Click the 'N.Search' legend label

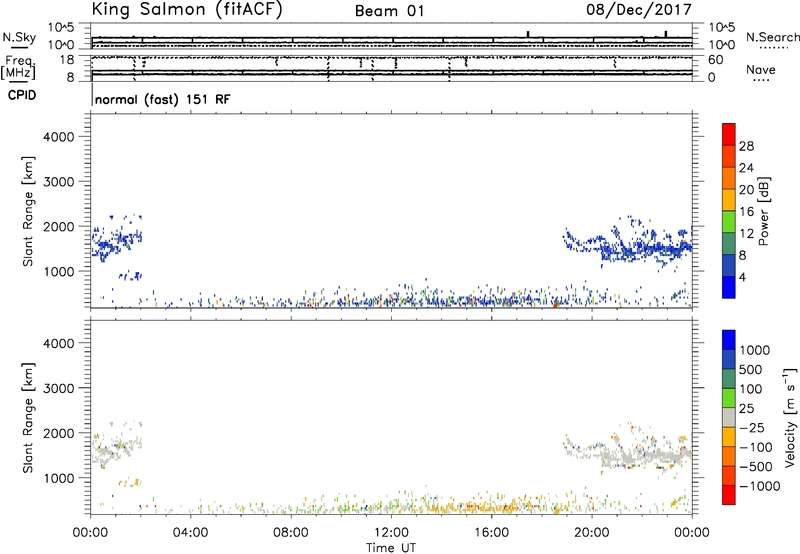click(773, 37)
